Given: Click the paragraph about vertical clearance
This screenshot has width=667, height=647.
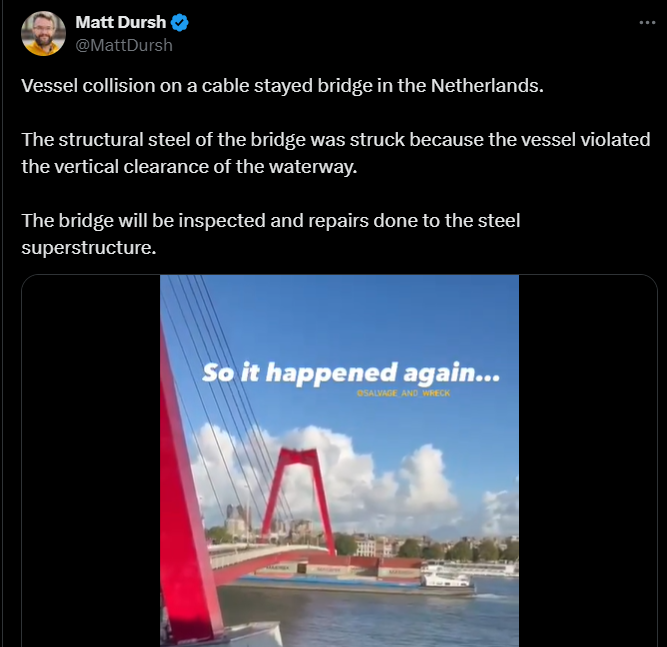Looking at the screenshot, I should (x=336, y=153).
